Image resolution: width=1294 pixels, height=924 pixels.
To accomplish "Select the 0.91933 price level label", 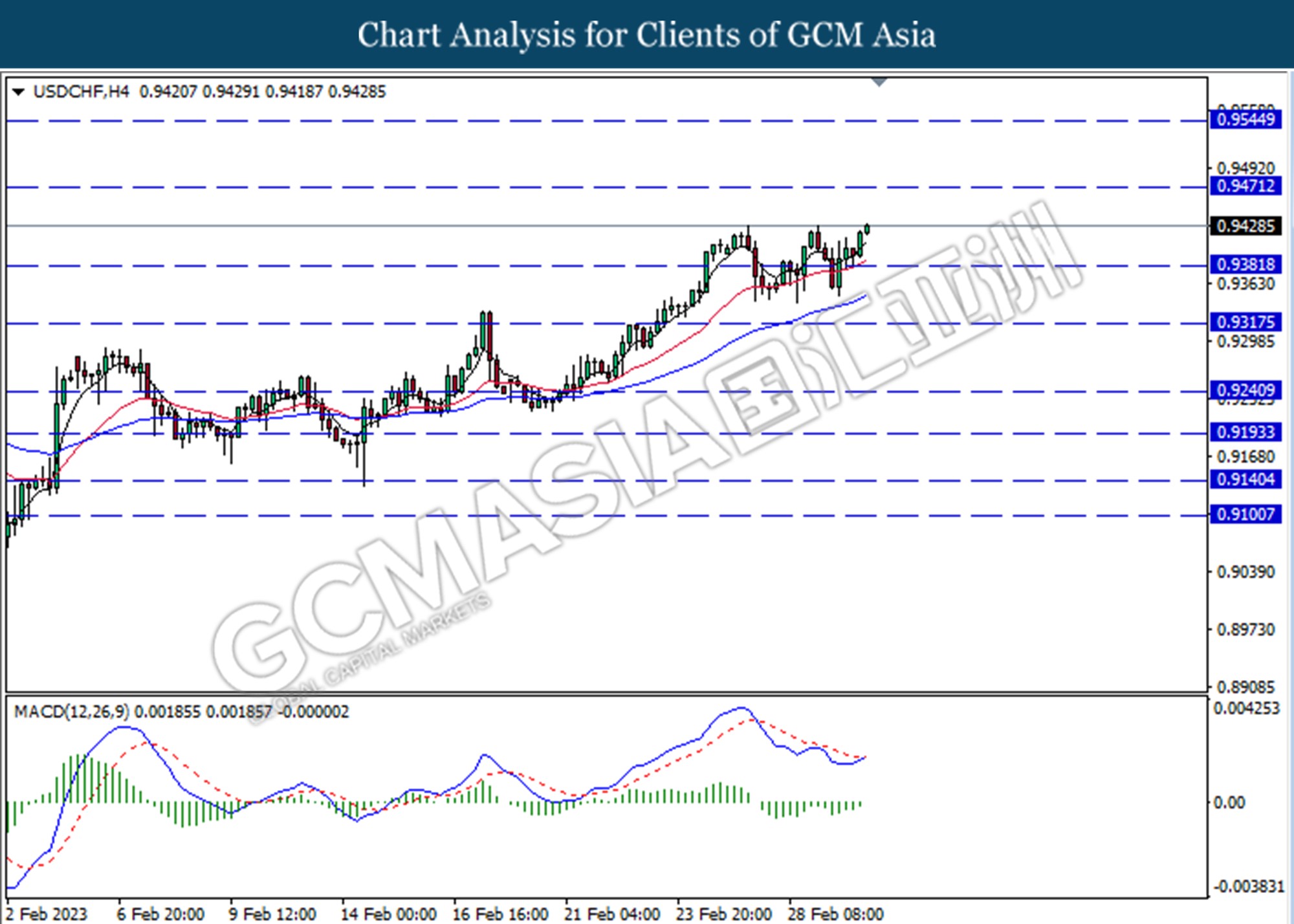I will pos(1245,432).
